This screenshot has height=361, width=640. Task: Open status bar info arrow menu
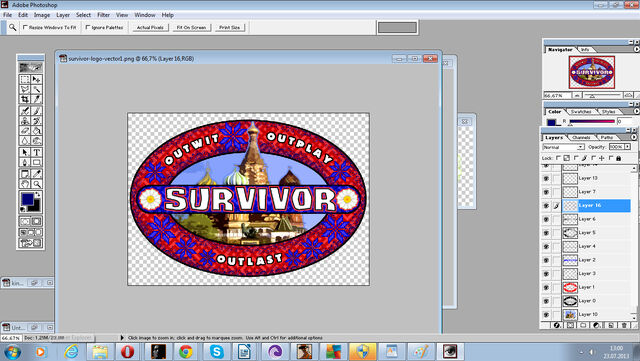[x=122, y=338]
